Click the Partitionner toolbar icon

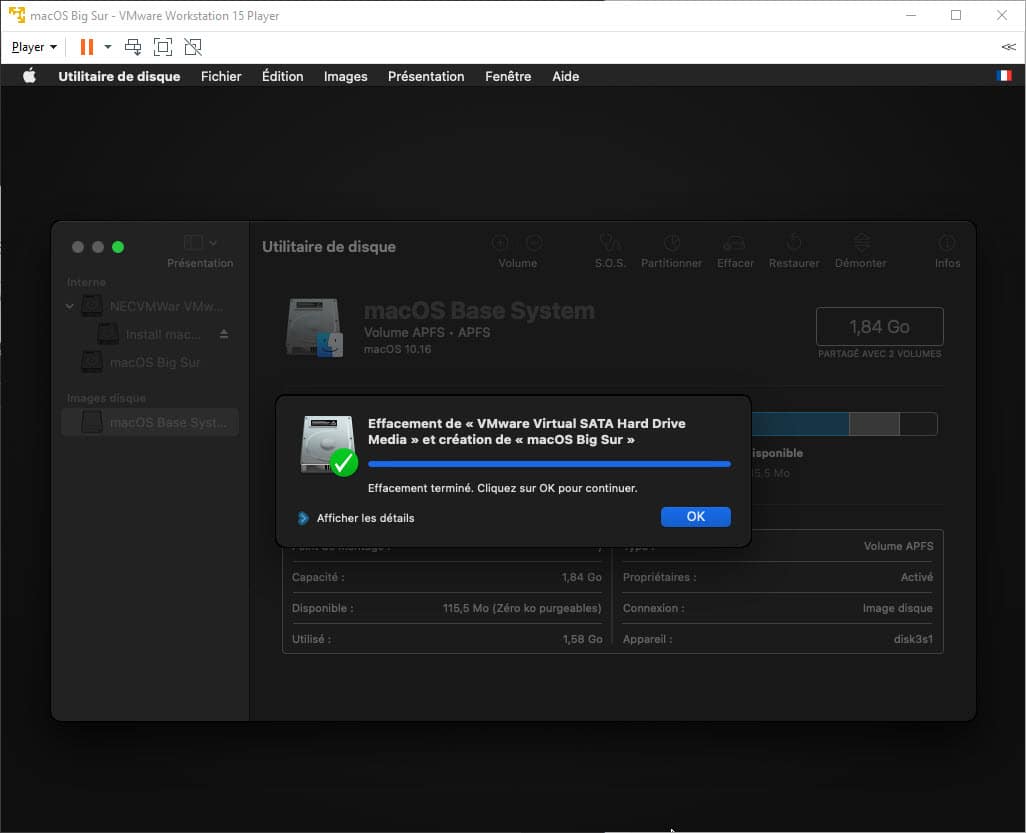coord(671,243)
